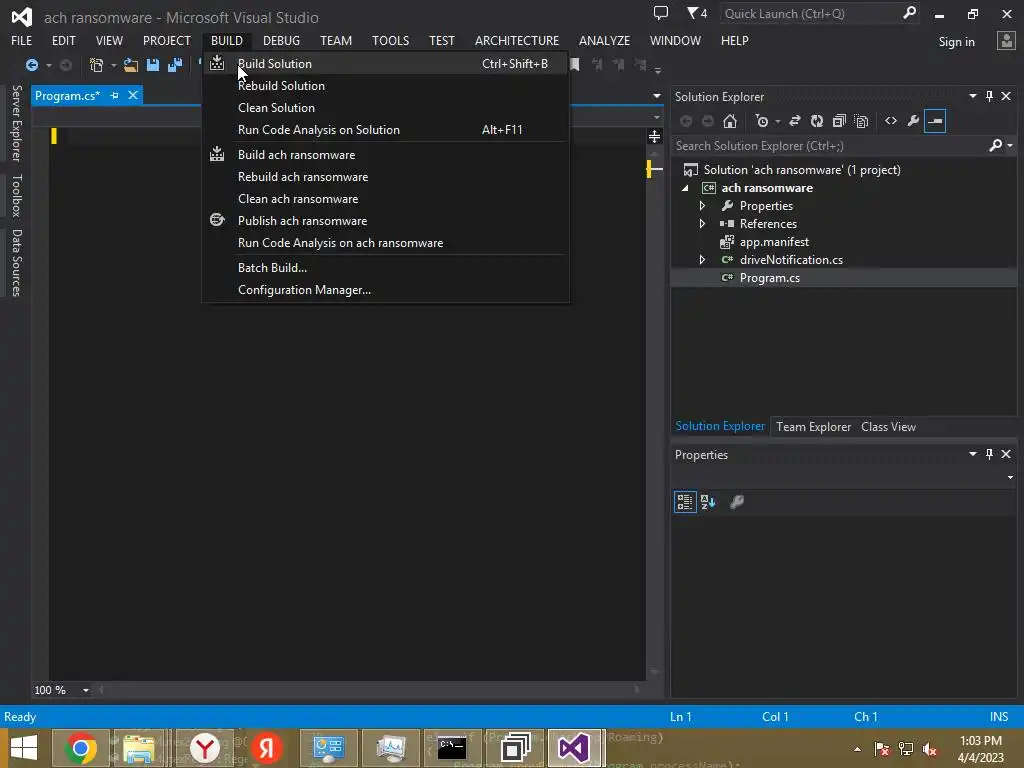Open the notifications flag icon

click(x=693, y=13)
